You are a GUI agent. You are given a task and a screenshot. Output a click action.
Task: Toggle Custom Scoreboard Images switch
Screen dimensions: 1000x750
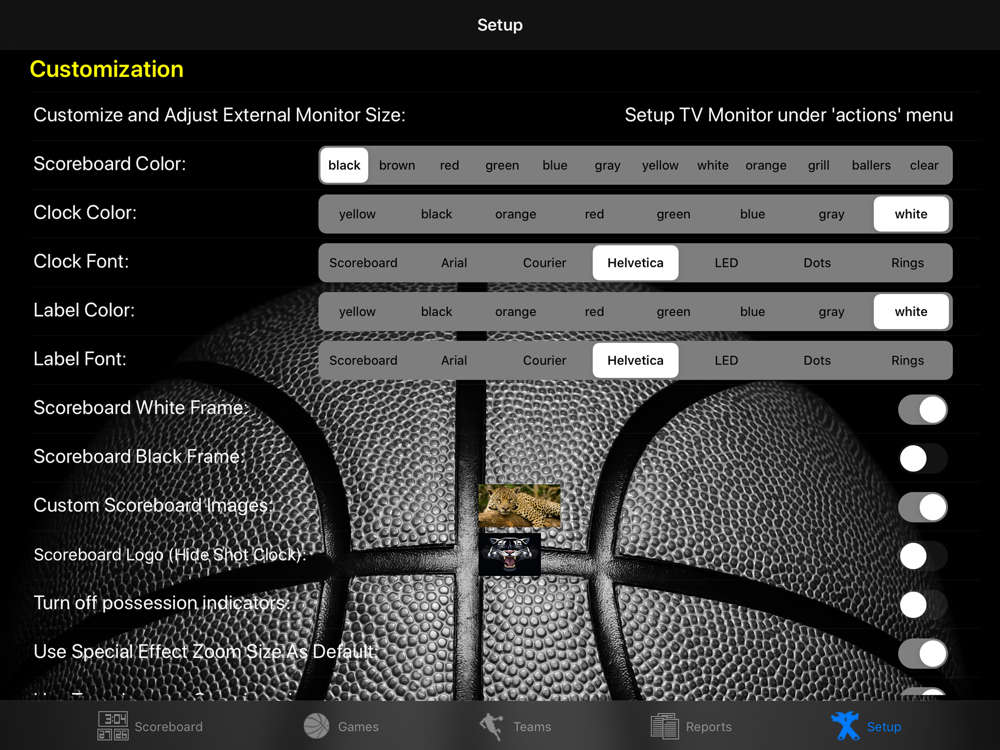click(923, 507)
